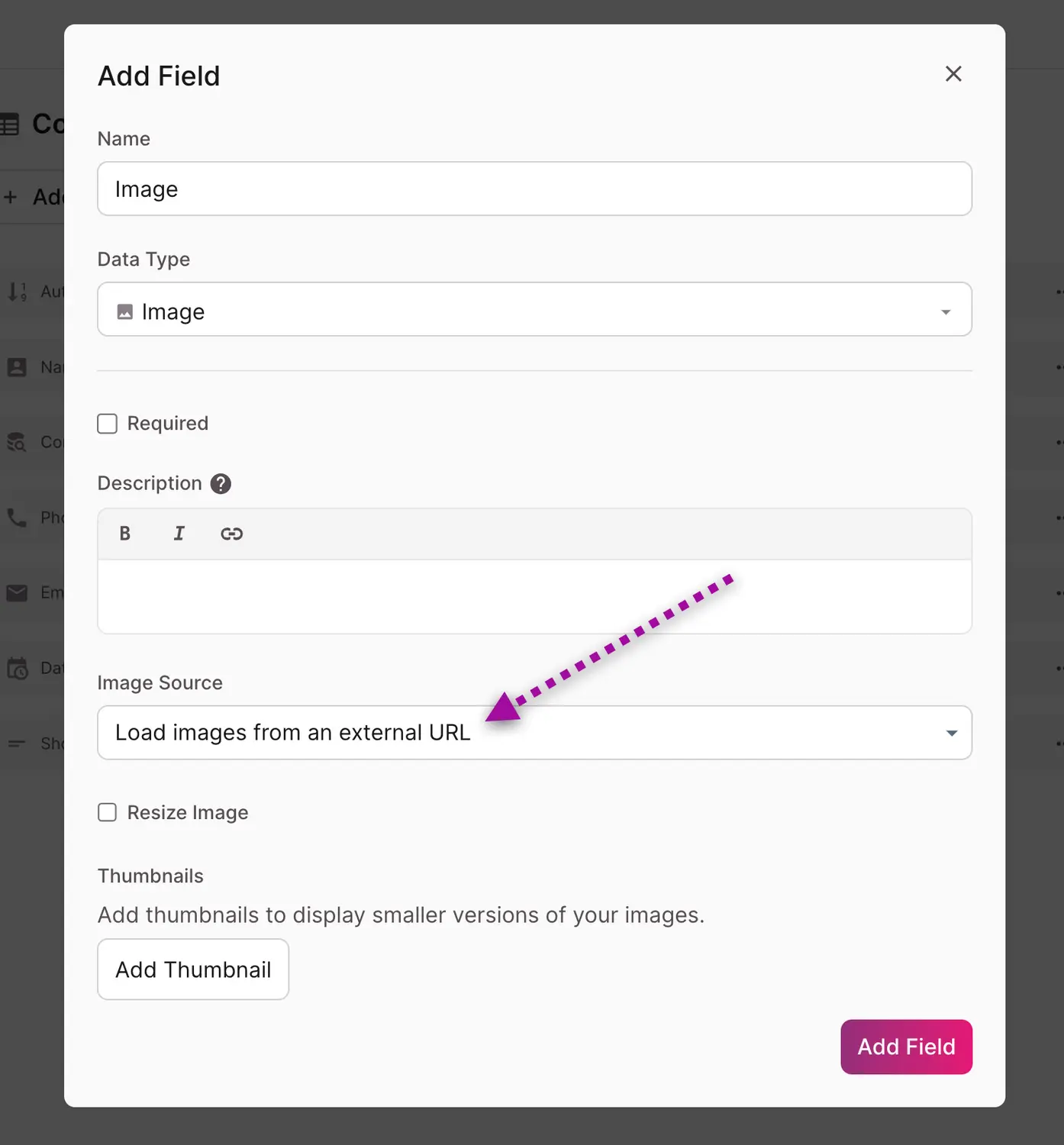Toggle Italic formatting in Description editor
This screenshot has width=1064, height=1145.
point(179,534)
